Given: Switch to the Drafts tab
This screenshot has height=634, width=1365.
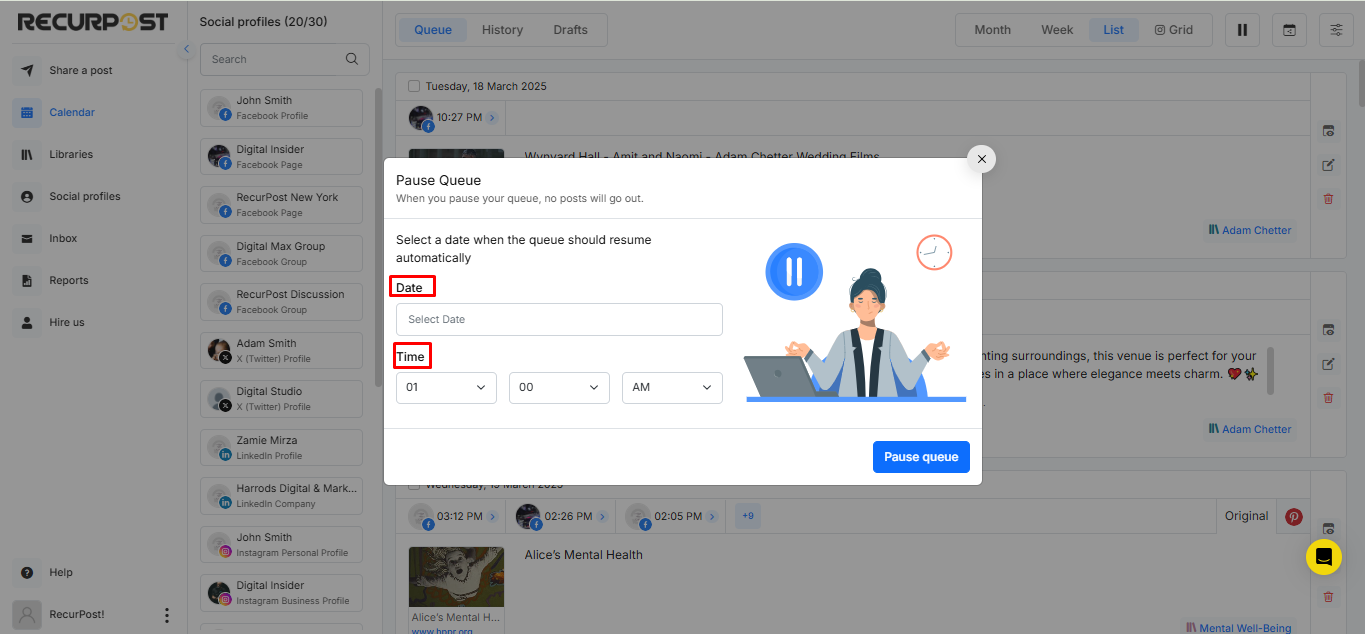Looking at the screenshot, I should [571, 30].
